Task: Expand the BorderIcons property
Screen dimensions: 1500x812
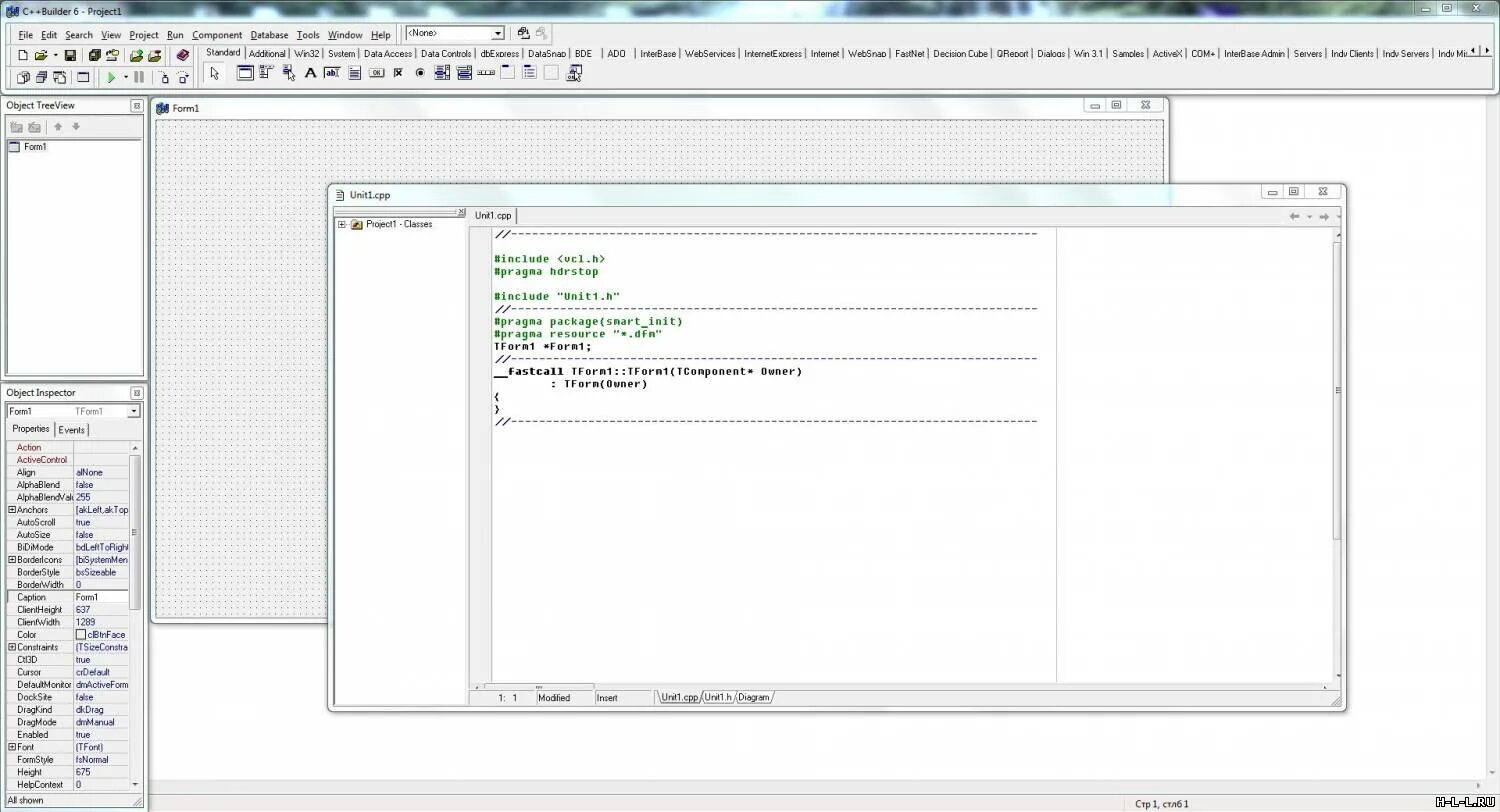Action: click(x=12, y=560)
